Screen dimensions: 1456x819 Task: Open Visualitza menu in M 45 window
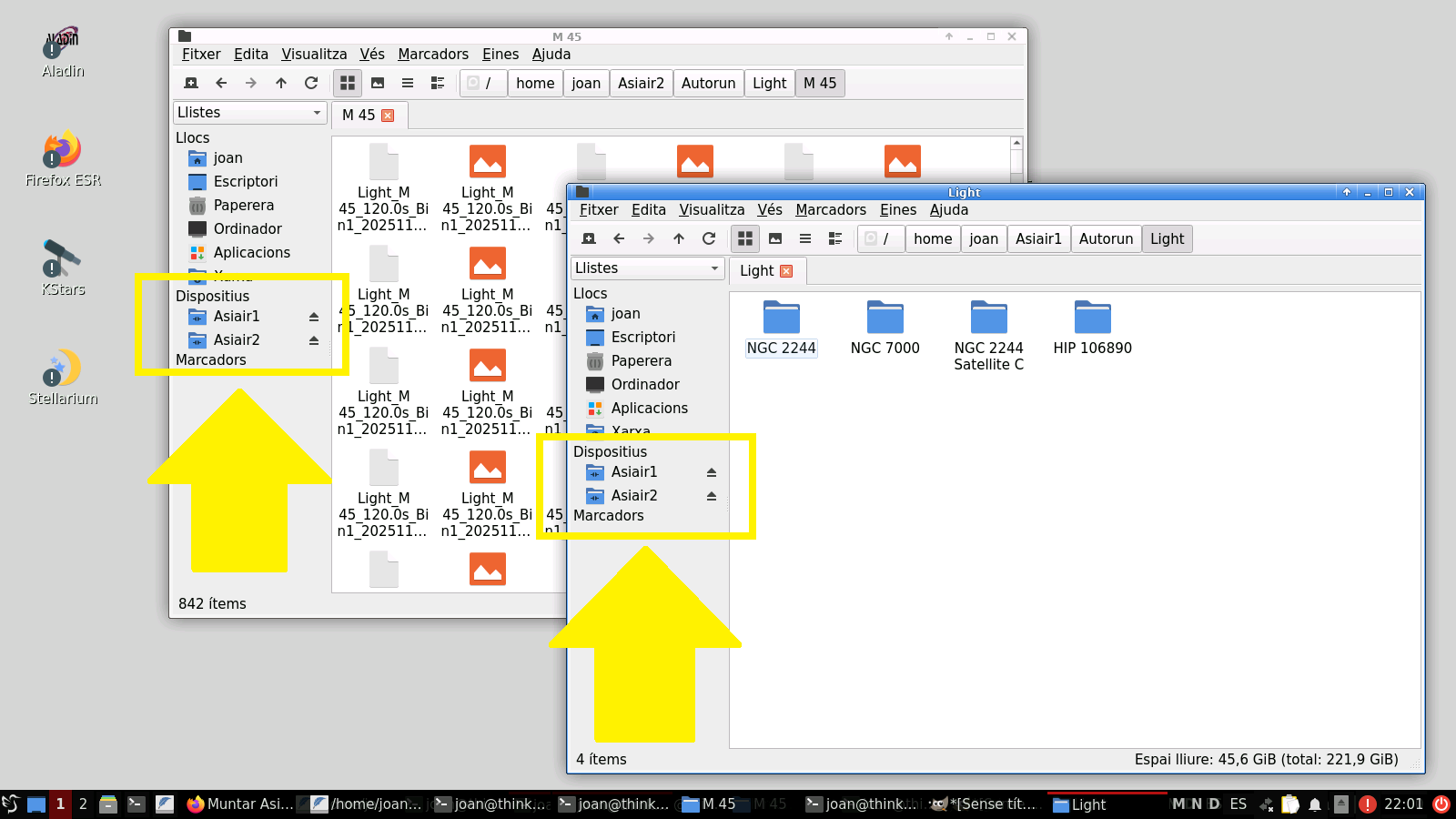[314, 55]
